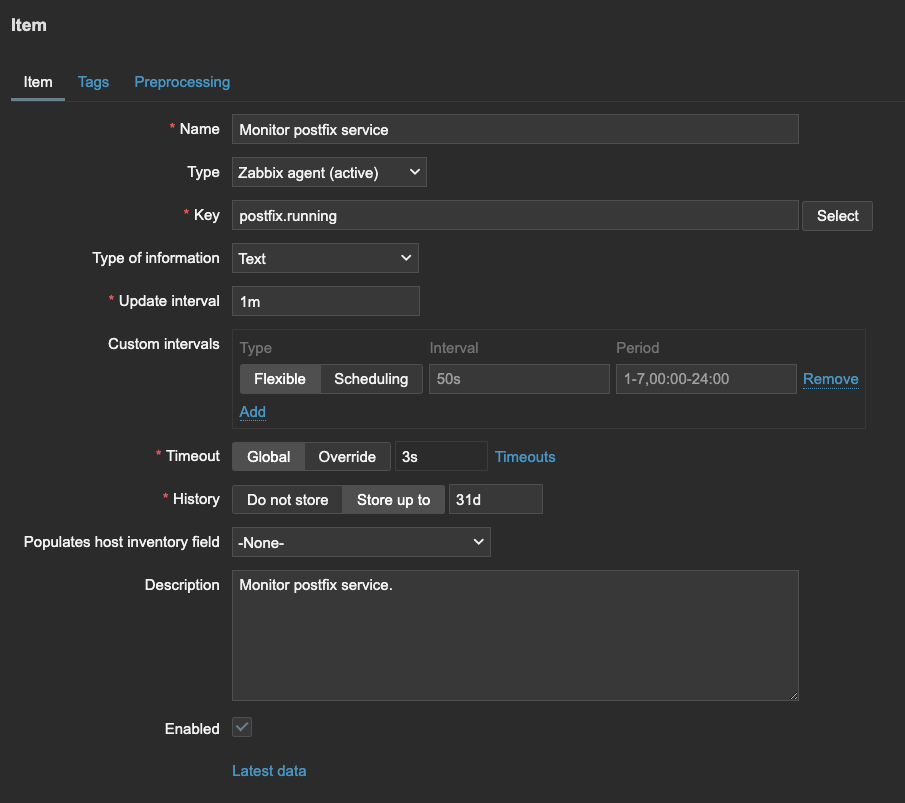Toggle the Enabled checkbox
905x803 pixels.
pos(242,727)
